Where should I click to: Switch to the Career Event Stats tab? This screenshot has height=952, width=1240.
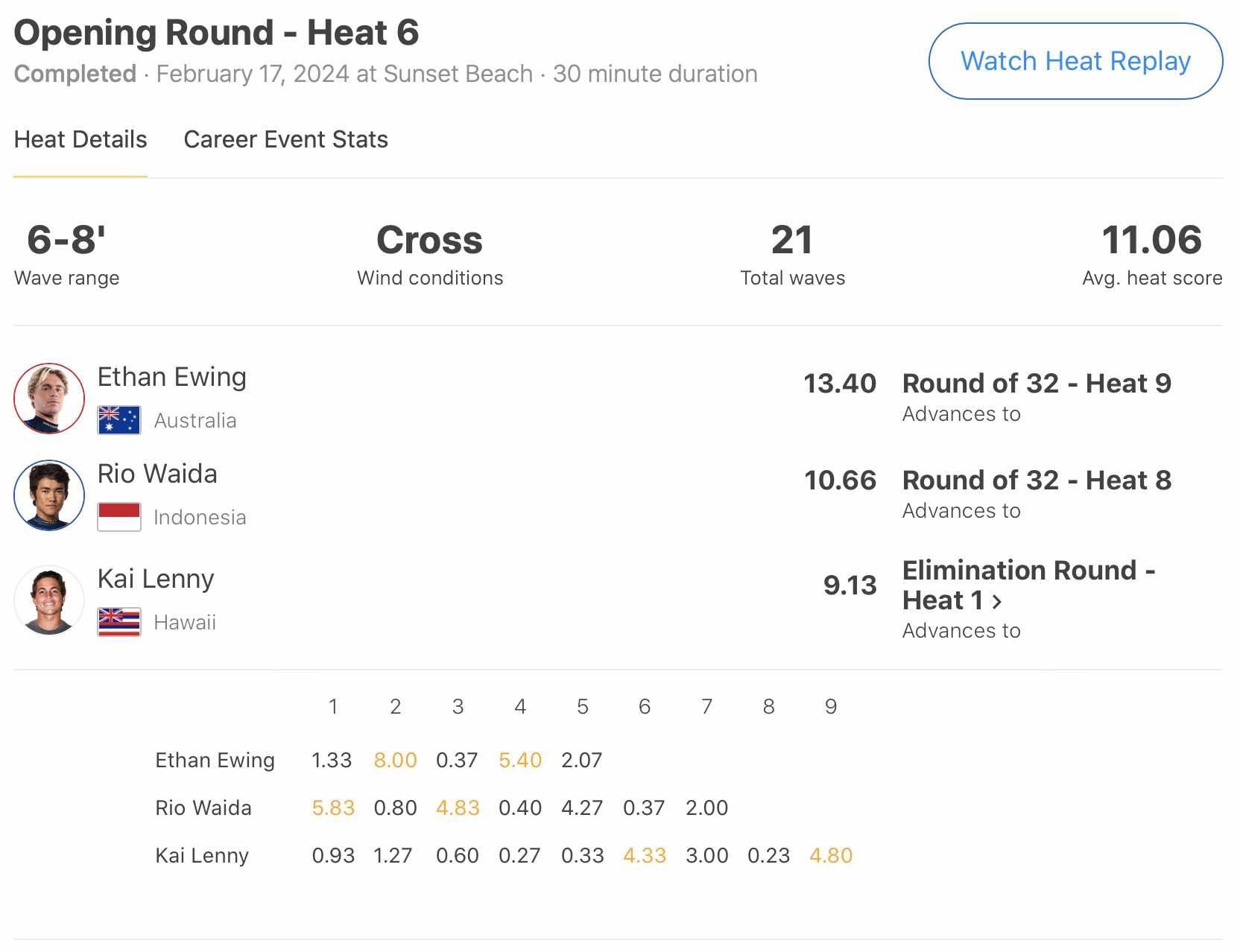[285, 139]
